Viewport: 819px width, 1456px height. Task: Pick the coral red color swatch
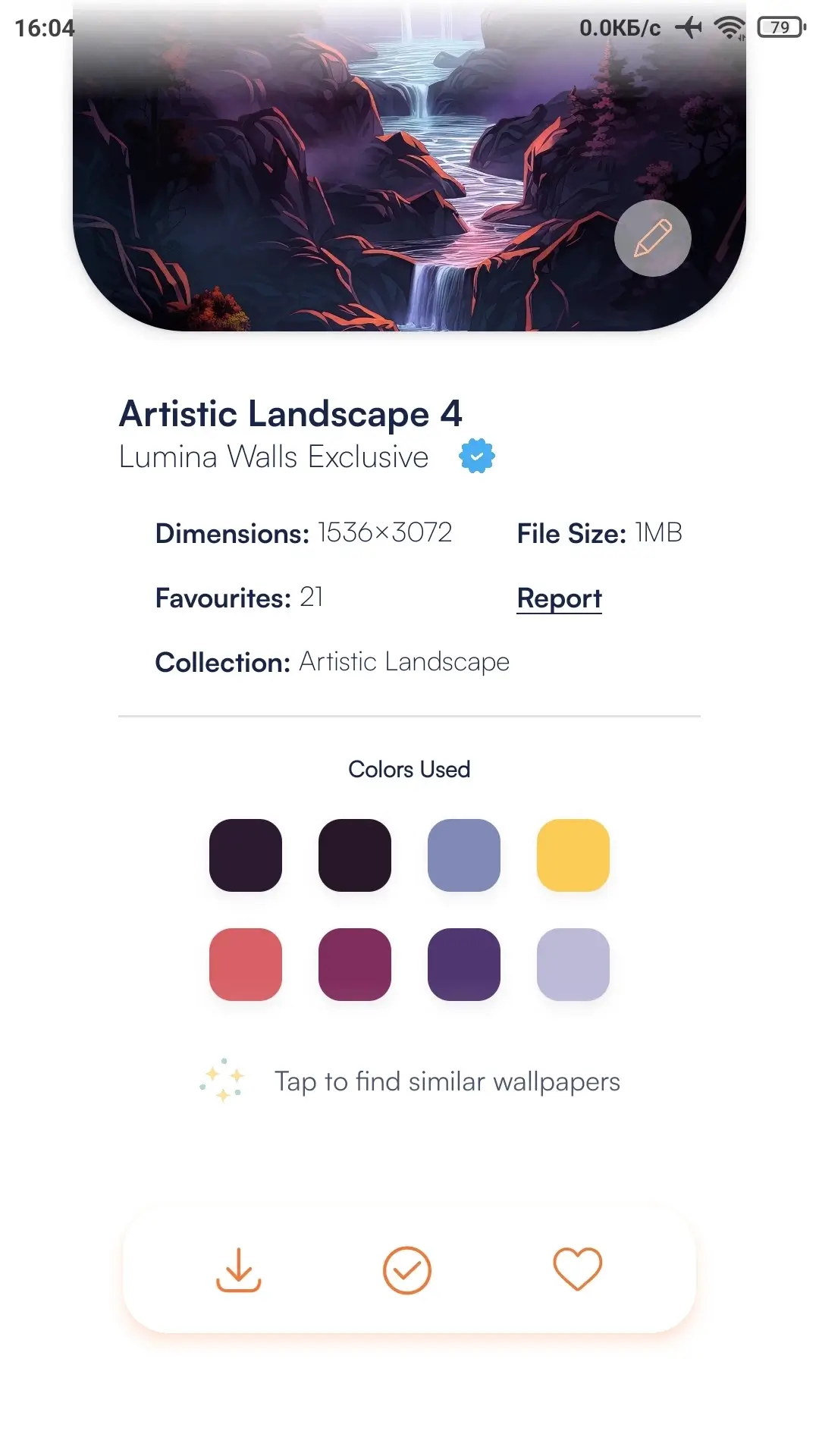click(246, 965)
